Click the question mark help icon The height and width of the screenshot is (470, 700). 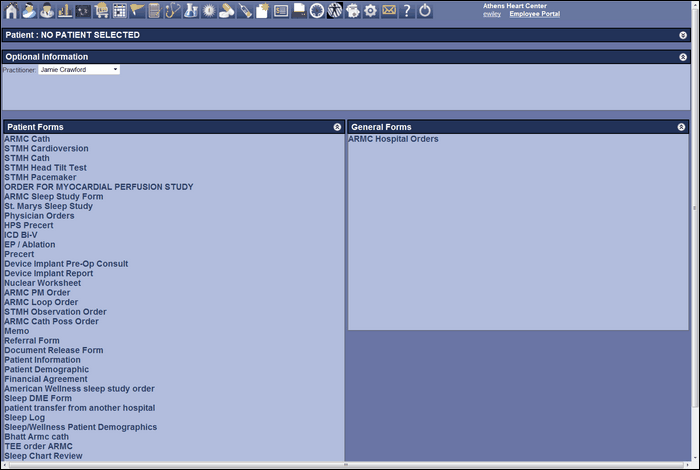click(406, 11)
